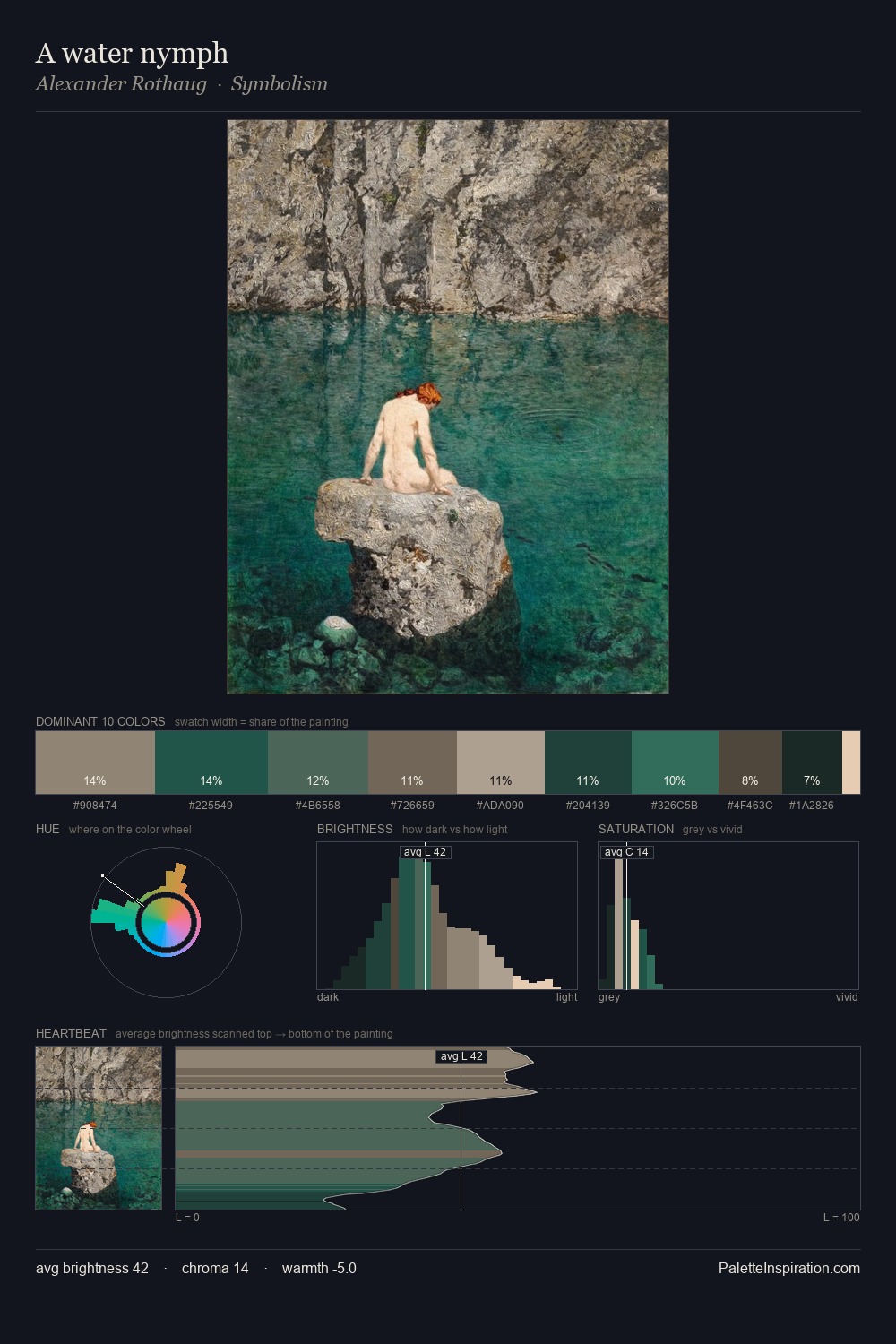Image resolution: width=896 pixels, height=1344 pixels.
Task: Click the 'avg C 14' label in Saturation
Action: 626,852
